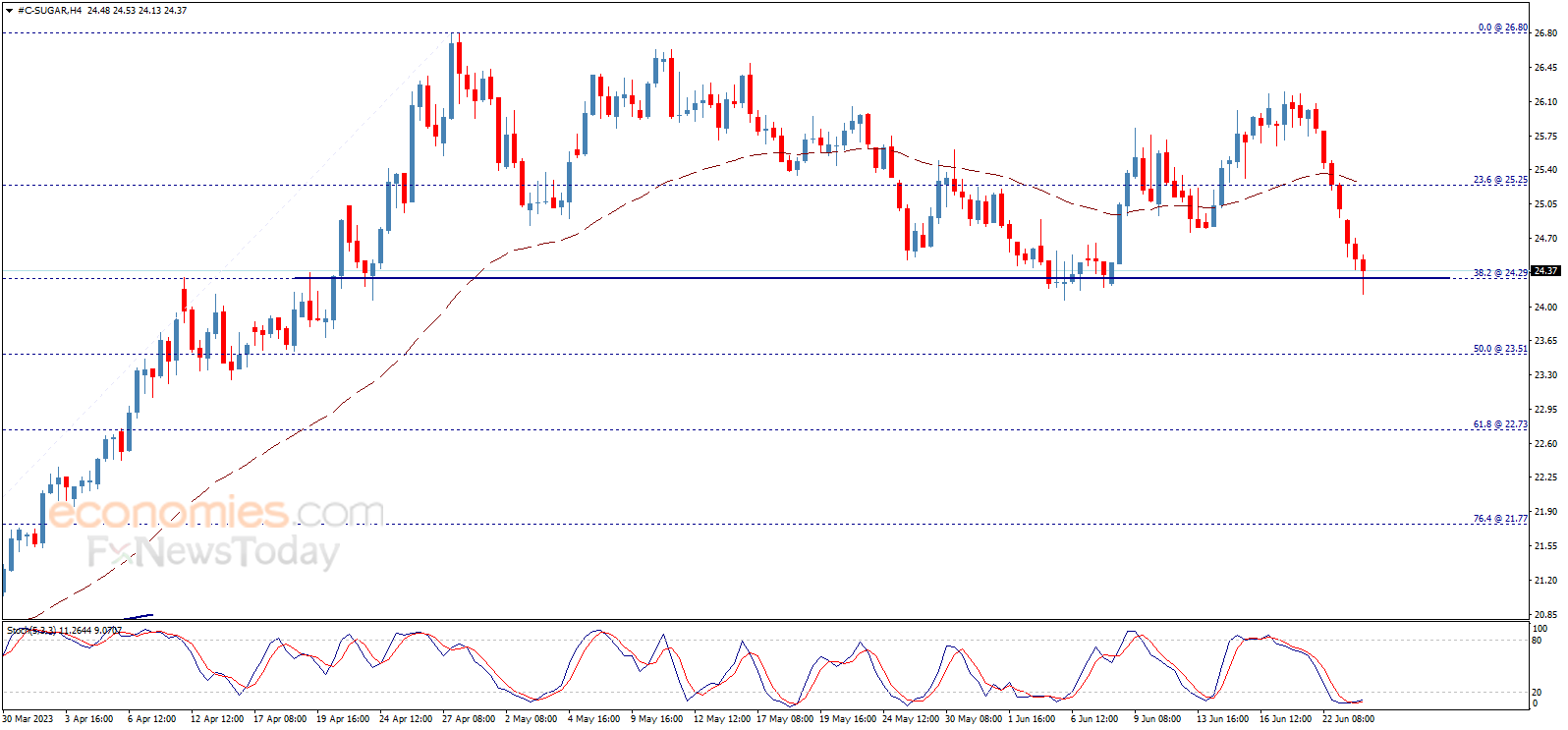Select the 0.0 @ 26.80 Fibonacci label
The height and width of the screenshot is (730, 1568).
pos(1503,28)
